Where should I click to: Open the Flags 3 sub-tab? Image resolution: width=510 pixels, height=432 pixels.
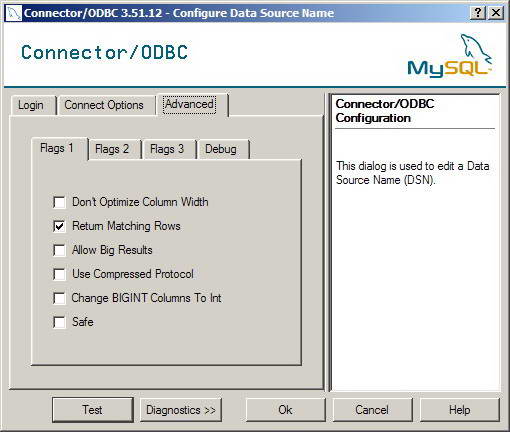168,149
